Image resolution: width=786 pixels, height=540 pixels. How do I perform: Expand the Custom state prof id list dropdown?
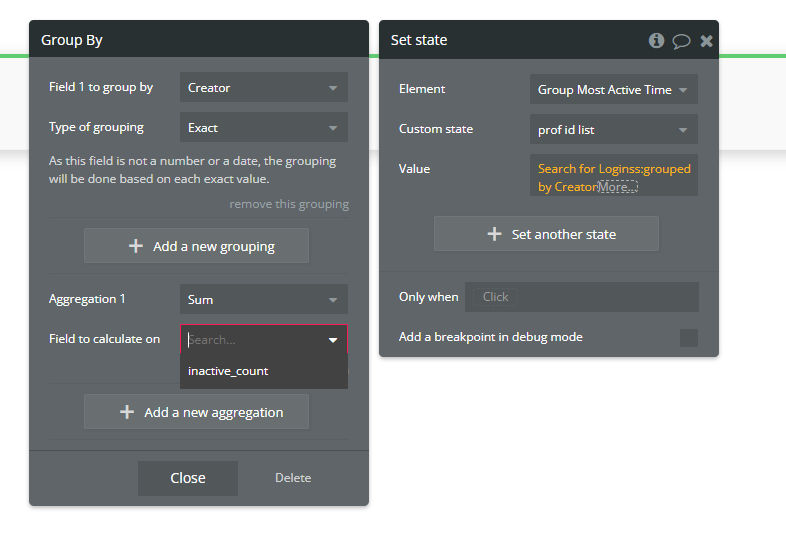coord(613,130)
